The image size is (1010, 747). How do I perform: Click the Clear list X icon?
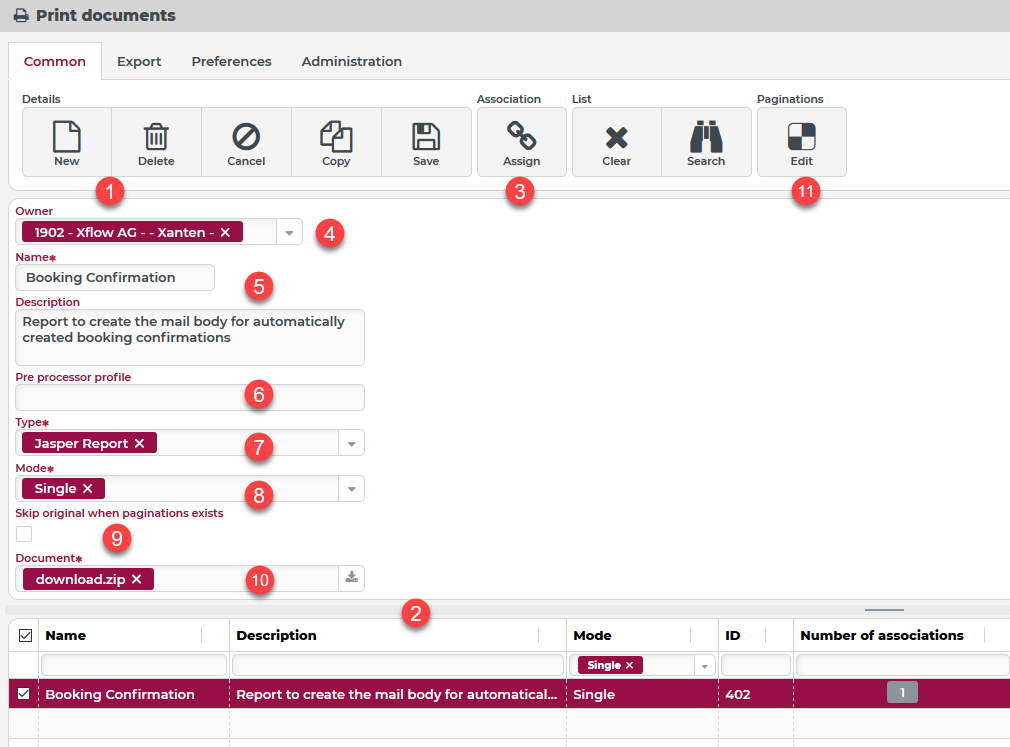616,138
